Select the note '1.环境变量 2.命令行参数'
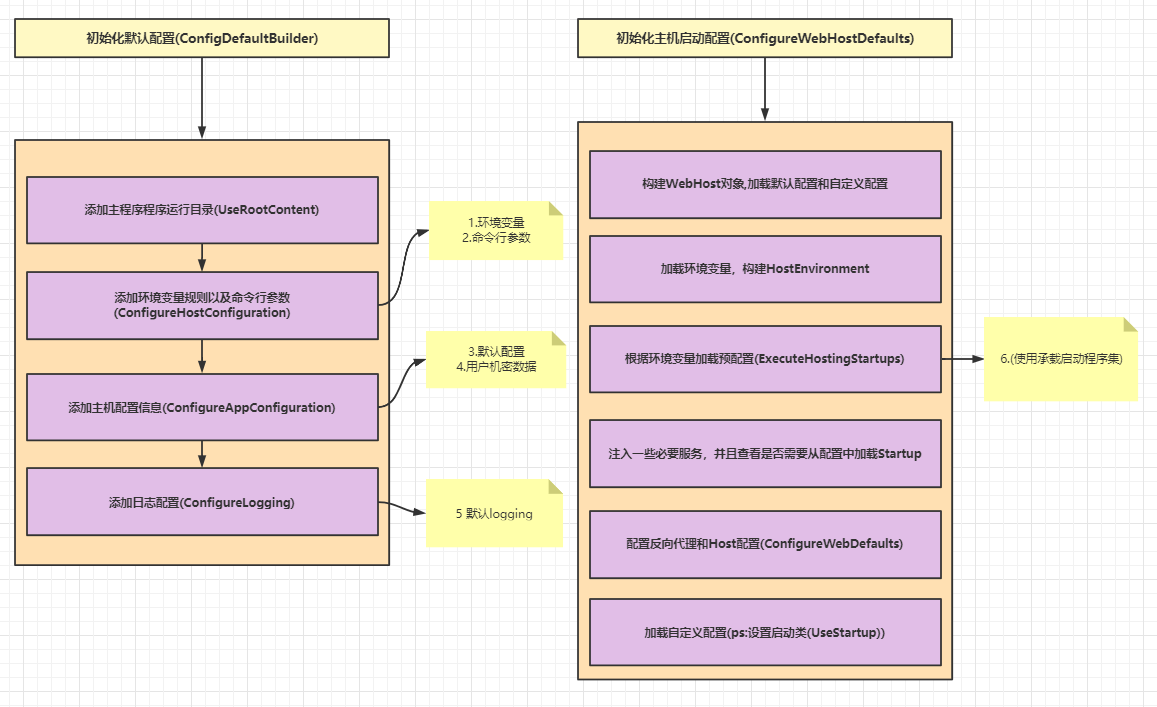Screen dimensions: 1157x707 (496, 230)
